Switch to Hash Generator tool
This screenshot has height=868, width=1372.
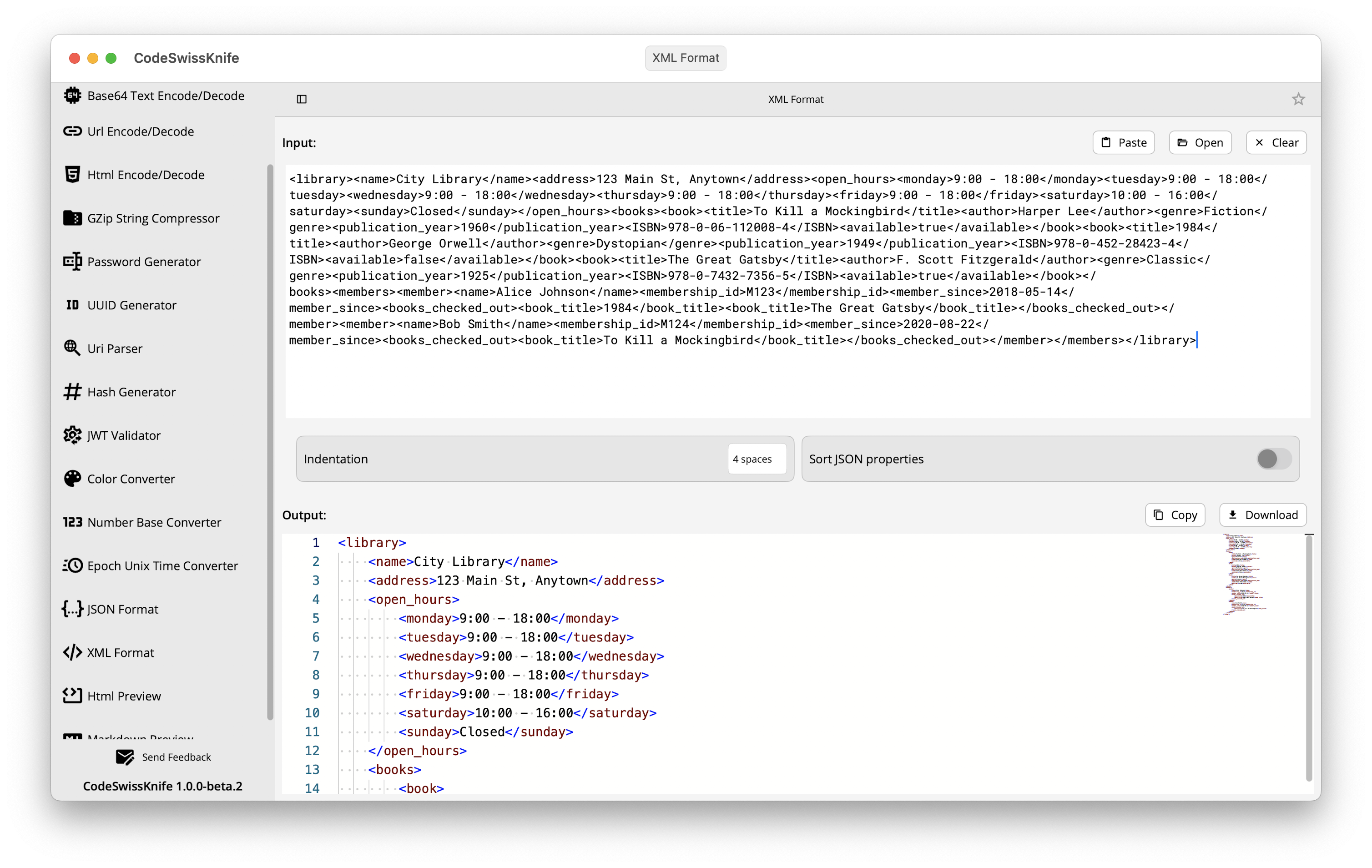click(x=131, y=392)
